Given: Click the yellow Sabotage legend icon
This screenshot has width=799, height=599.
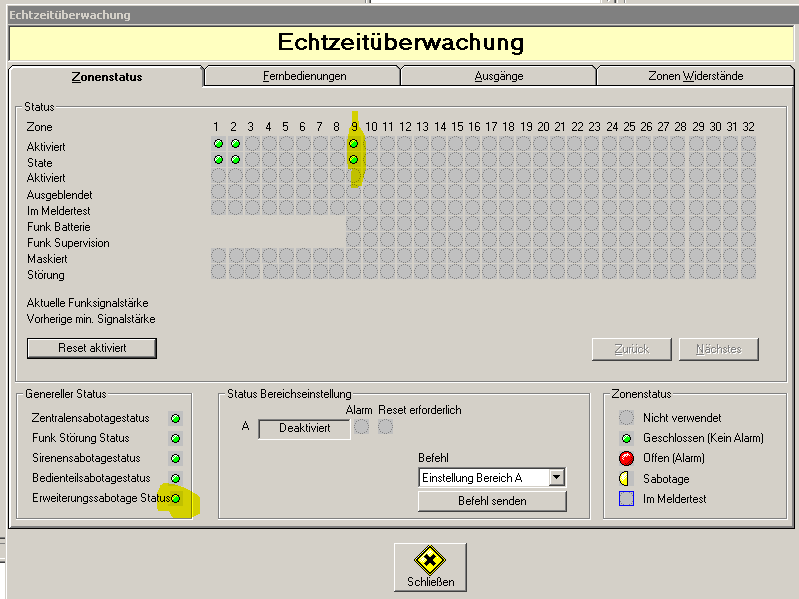Looking at the screenshot, I should pos(626,479).
